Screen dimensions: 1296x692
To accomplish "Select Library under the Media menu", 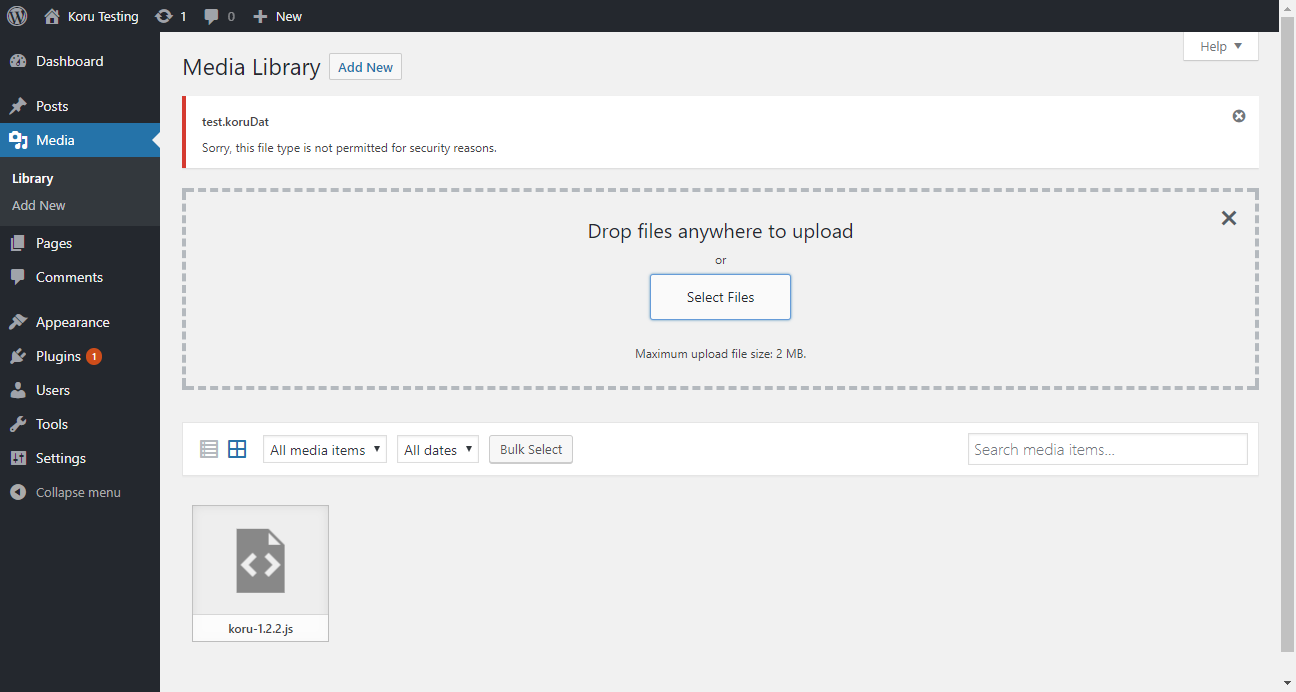I will tap(32, 178).
